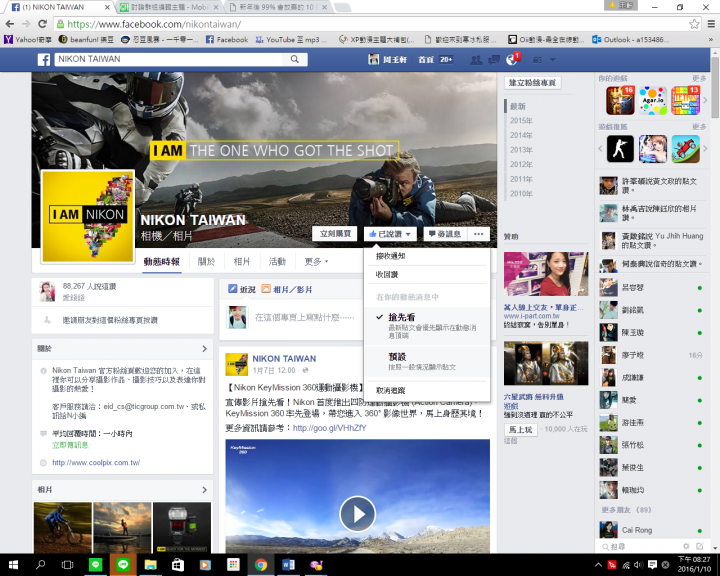Open the Hill Climb racing game icon
This screenshot has height=576, width=720.
tap(686, 148)
